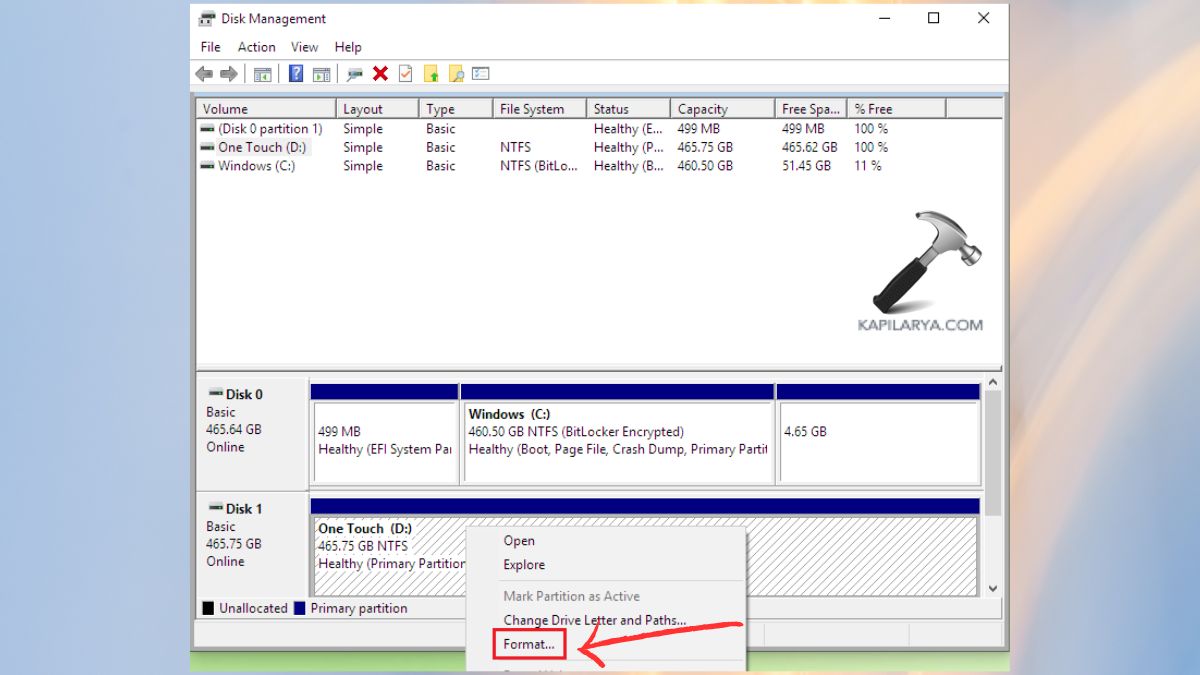Click the volume icon next to One Touch (D:)
This screenshot has width=1200, height=675.
(209, 147)
